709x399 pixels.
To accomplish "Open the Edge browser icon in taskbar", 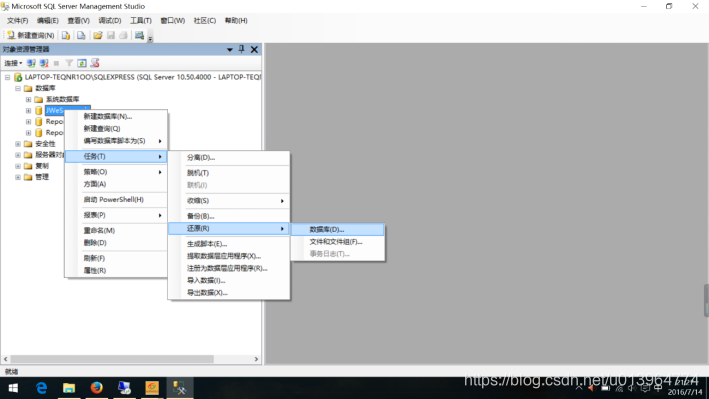I will point(41,388).
